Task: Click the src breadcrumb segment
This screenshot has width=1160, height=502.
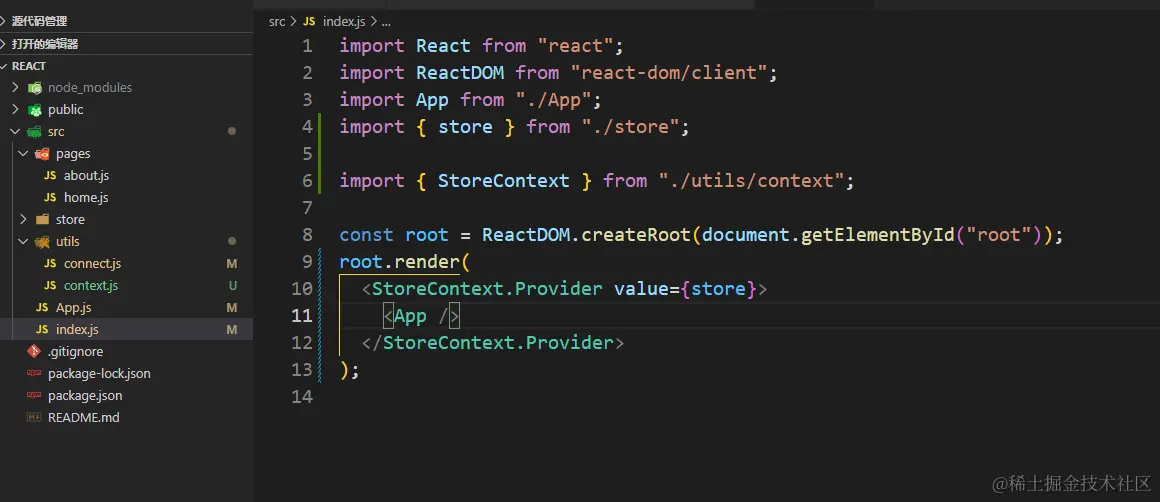Action: [277, 21]
